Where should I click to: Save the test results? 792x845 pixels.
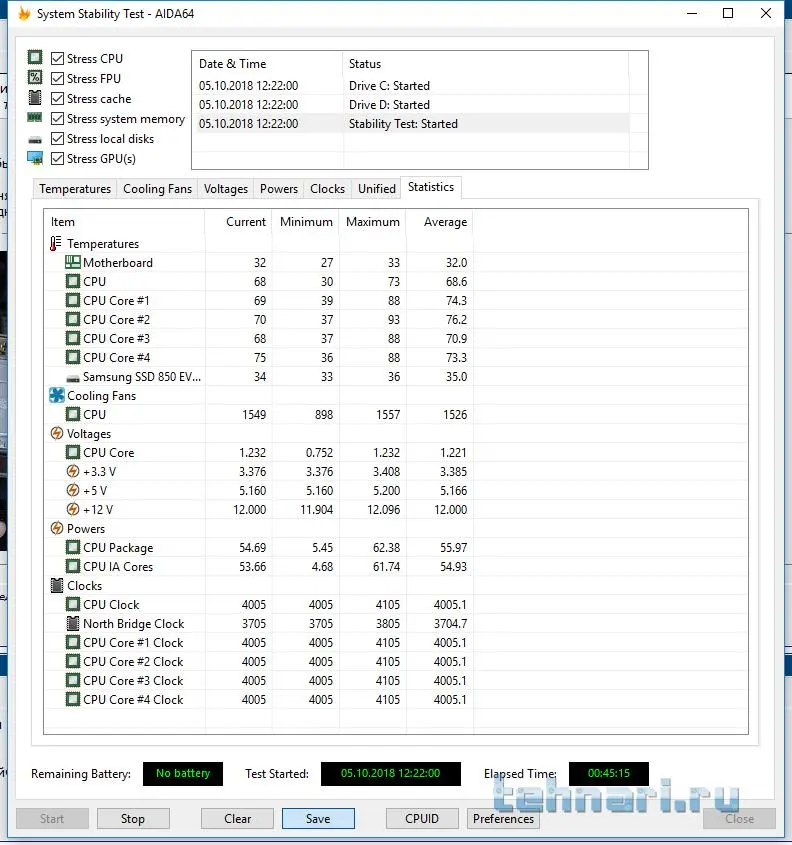point(318,819)
